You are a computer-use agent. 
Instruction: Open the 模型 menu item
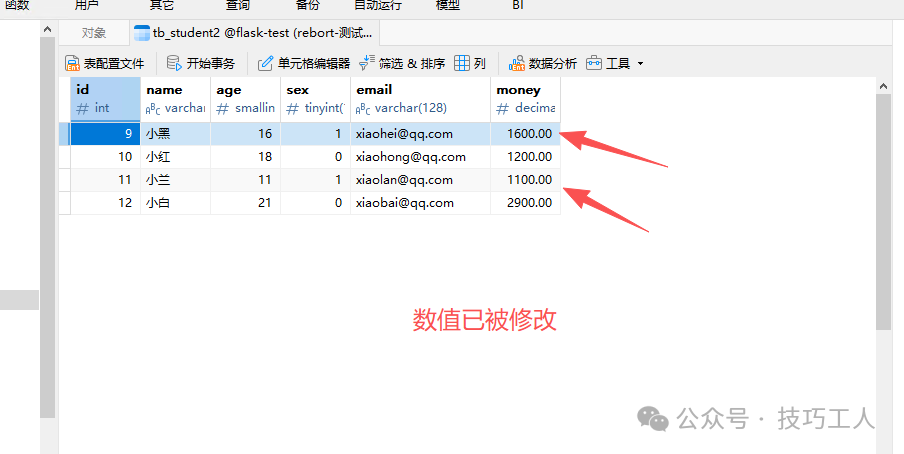pyautogui.click(x=448, y=5)
